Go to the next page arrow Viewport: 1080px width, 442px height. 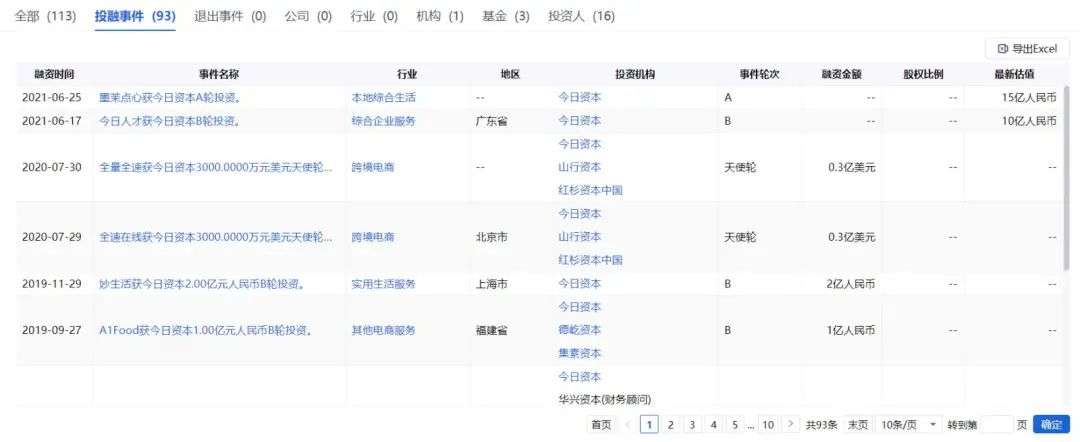coord(791,424)
